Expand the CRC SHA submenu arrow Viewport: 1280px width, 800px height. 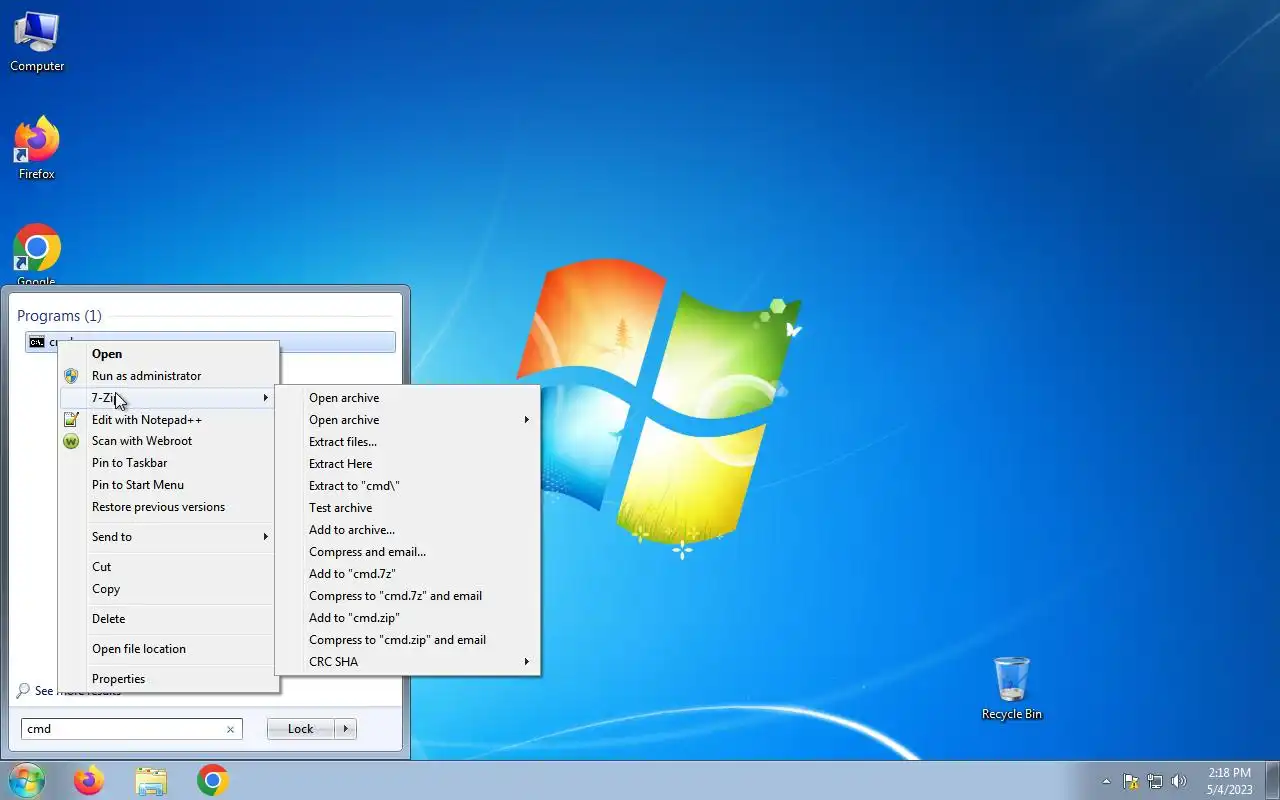tap(527, 662)
